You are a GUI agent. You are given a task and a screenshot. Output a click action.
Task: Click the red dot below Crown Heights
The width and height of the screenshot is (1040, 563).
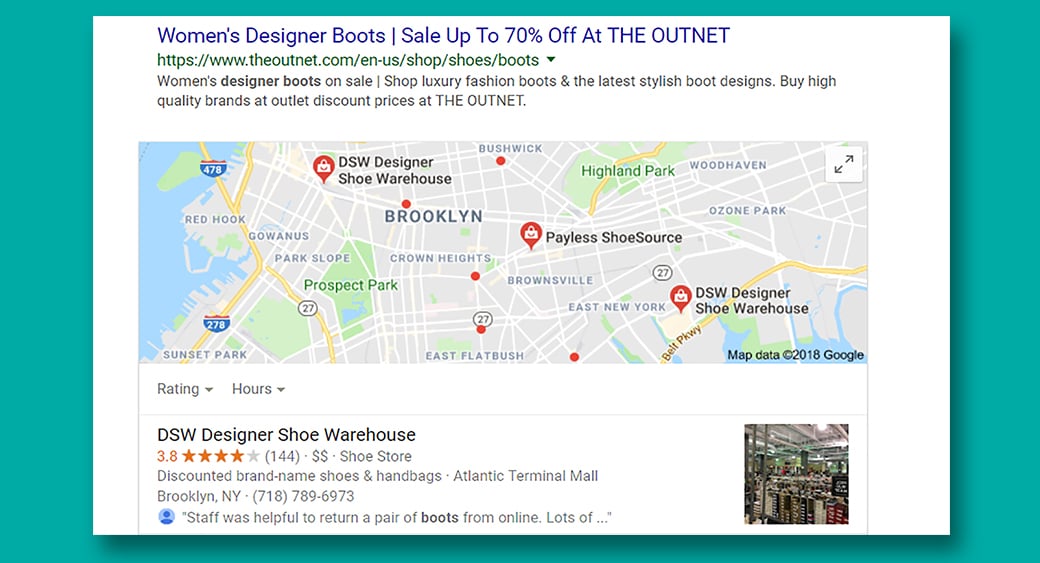click(x=475, y=276)
